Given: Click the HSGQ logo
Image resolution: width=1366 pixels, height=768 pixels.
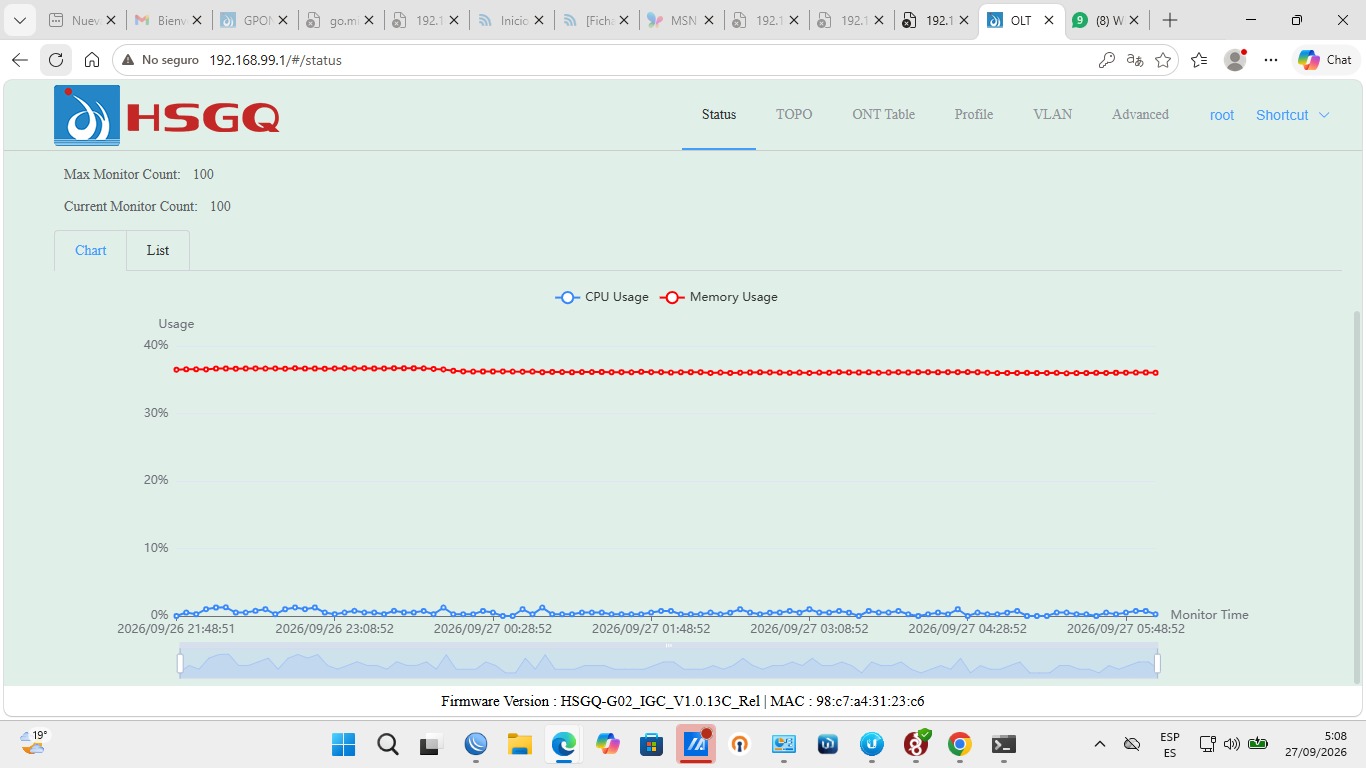Looking at the screenshot, I should point(167,116).
